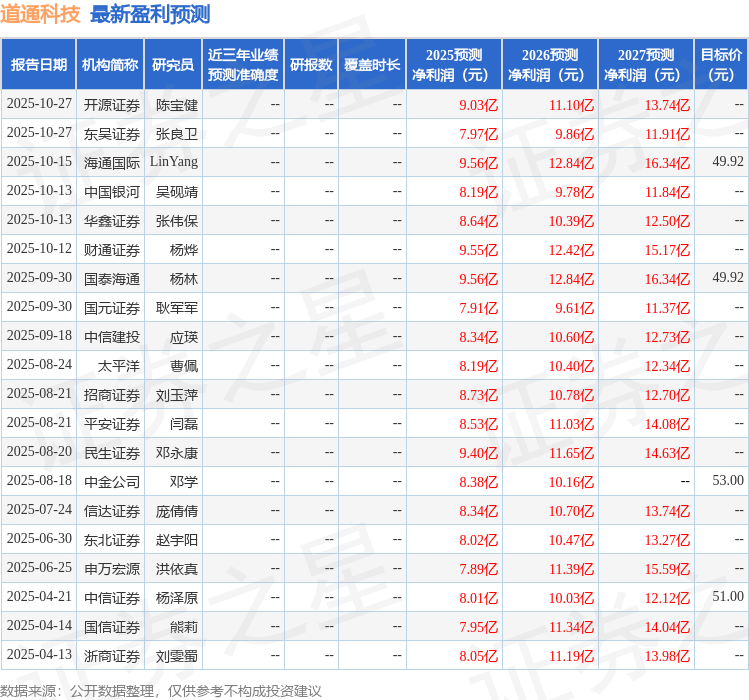Click 浙商证券 institution cell
The height and width of the screenshot is (700, 749).
(112, 656)
